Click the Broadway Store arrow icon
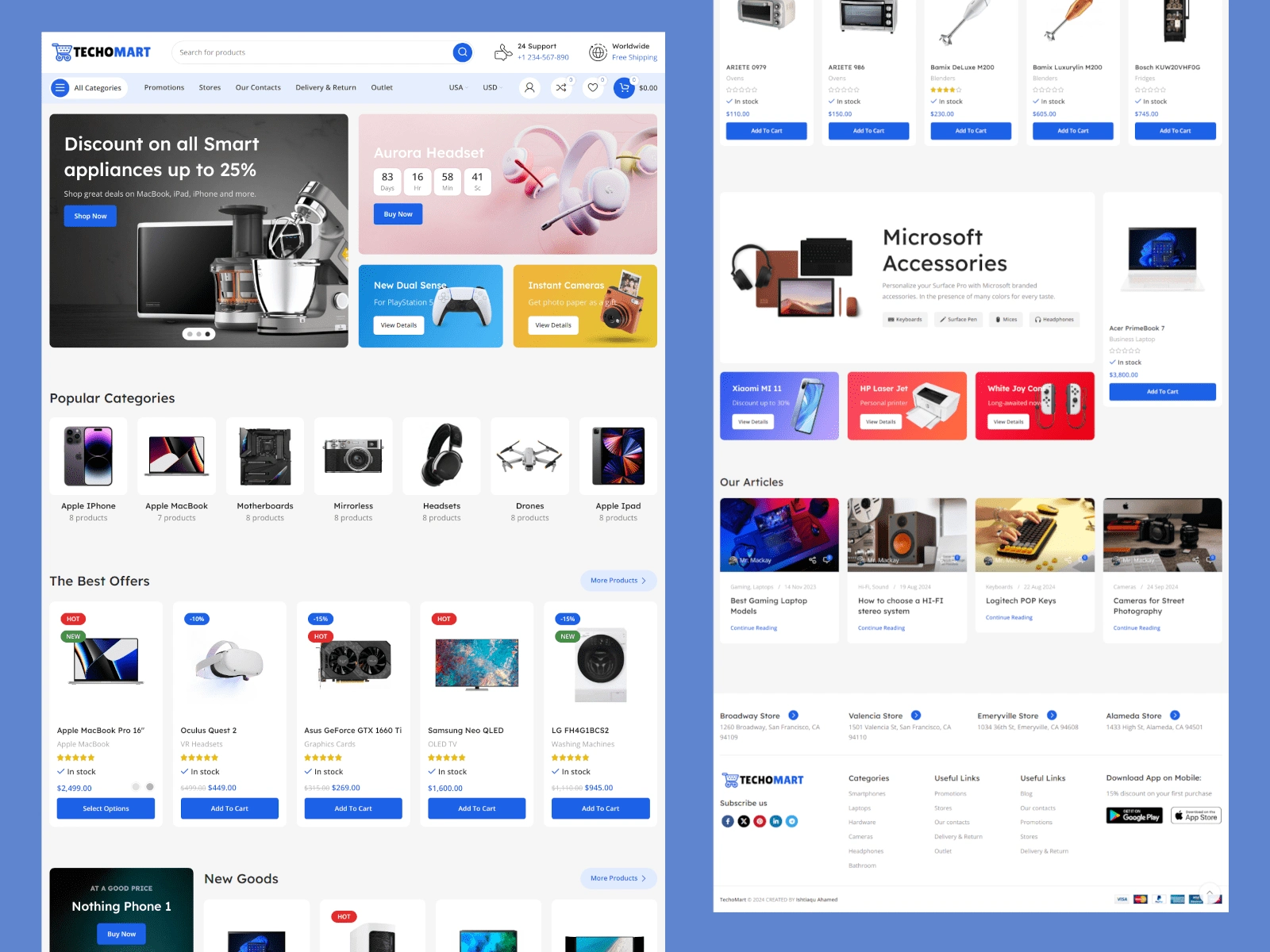Screen dimensions: 1270x952 [793, 716]
